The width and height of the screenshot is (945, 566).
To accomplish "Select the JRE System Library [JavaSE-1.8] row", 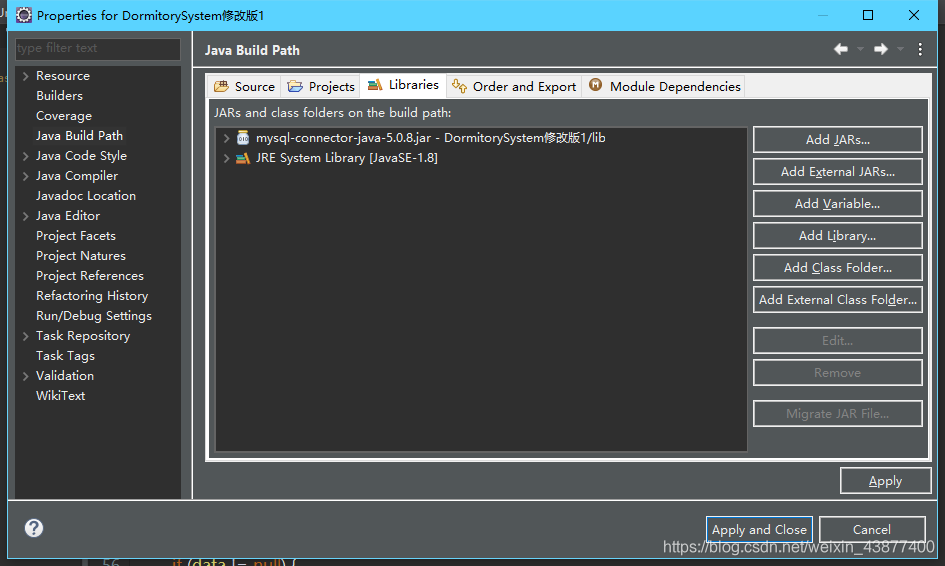I will [347, 158].
